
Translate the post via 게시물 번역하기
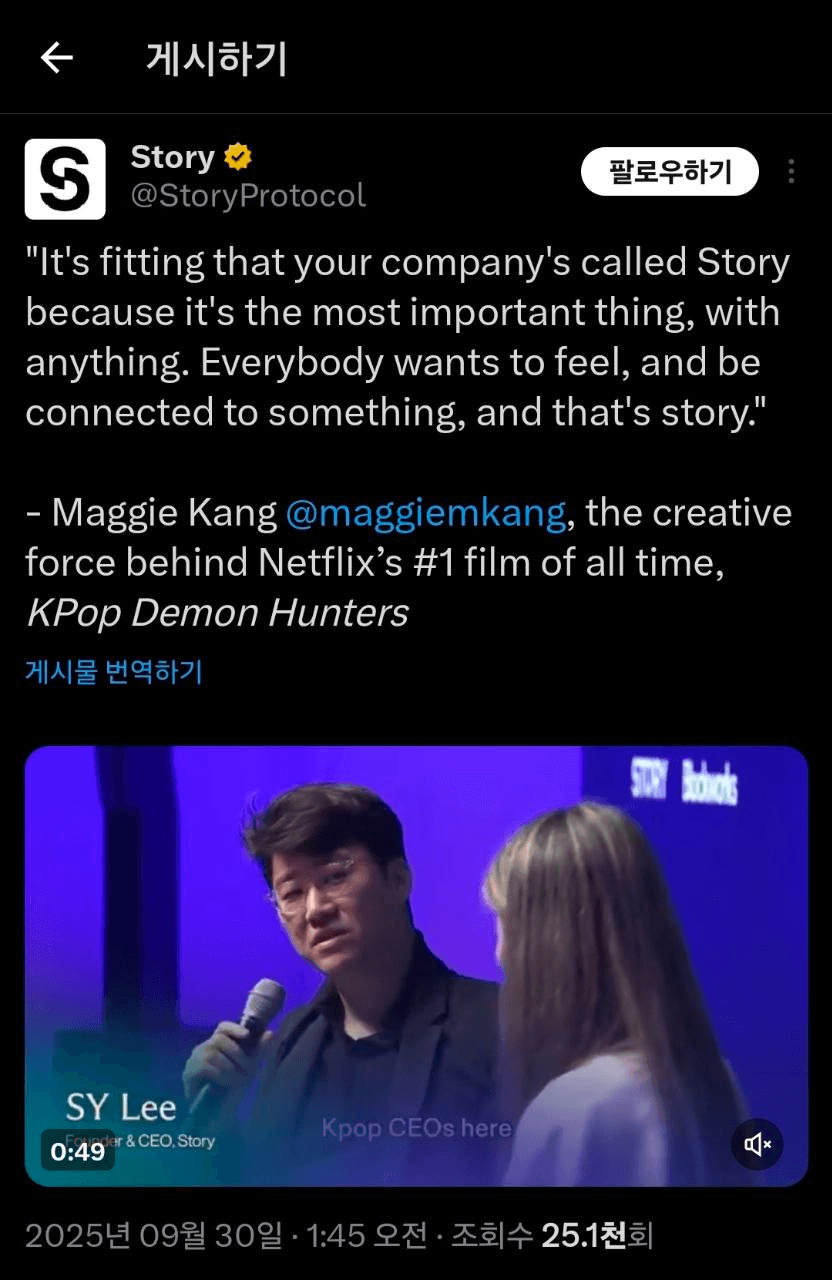[x=113, y=671]
